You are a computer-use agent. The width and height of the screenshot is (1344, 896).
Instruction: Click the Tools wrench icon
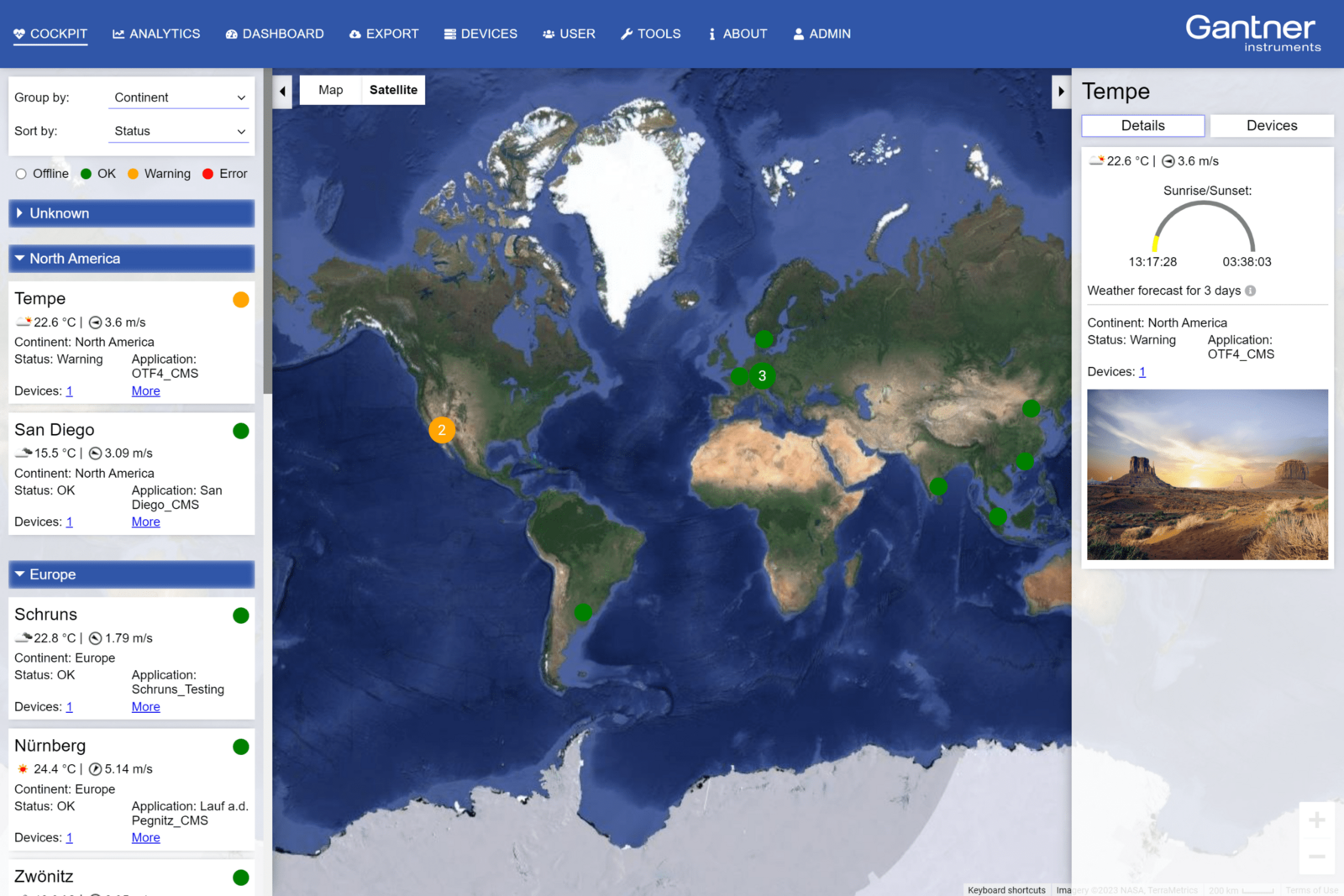[x=627, y=34]
